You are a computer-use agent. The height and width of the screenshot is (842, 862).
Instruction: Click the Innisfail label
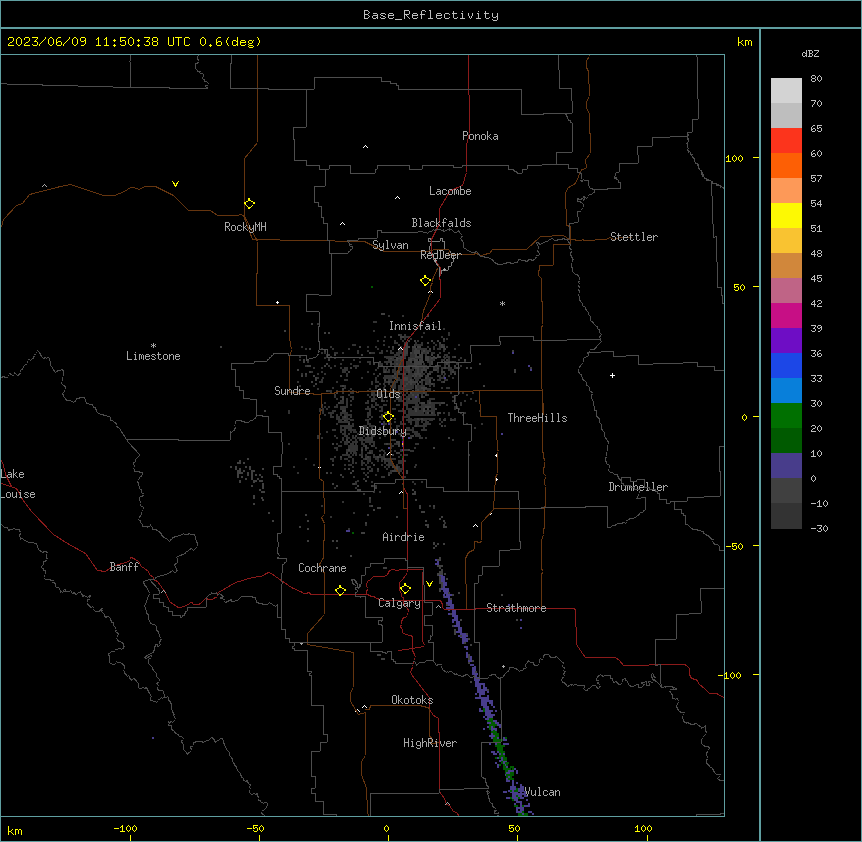click(x=415, y=326)
